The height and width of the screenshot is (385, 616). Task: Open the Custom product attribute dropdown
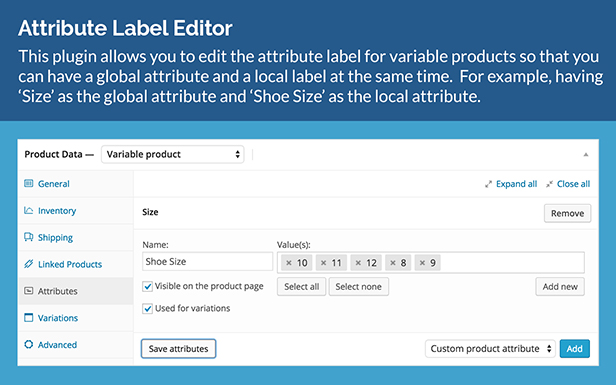(x=490, y=348)
